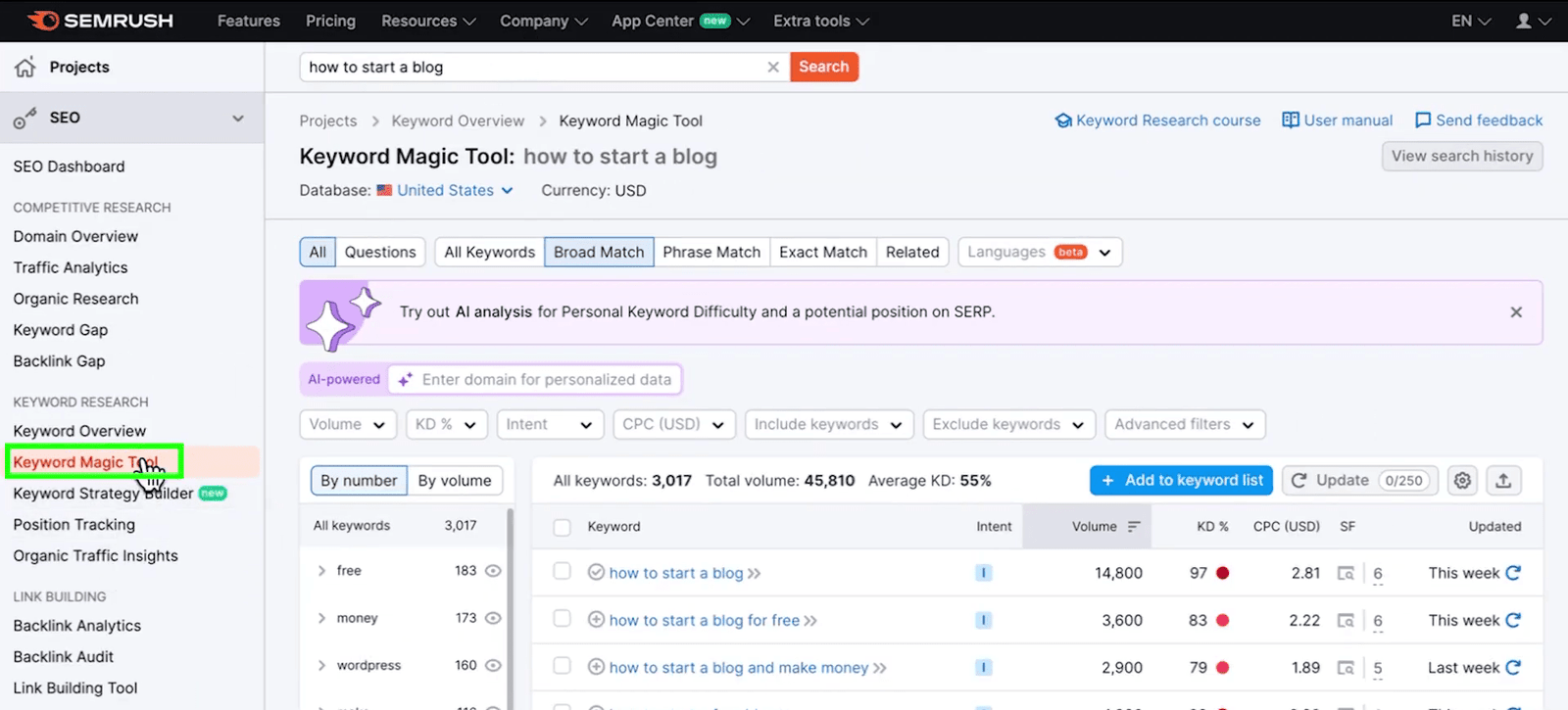Check 'how to start a blog for free' row
The image size is (1568, 710).
562,618
